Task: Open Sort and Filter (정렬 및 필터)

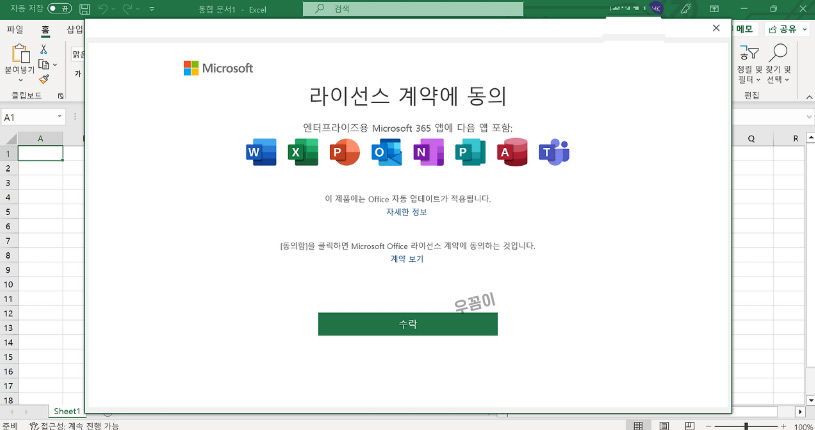Action: [x=749, y=64]
